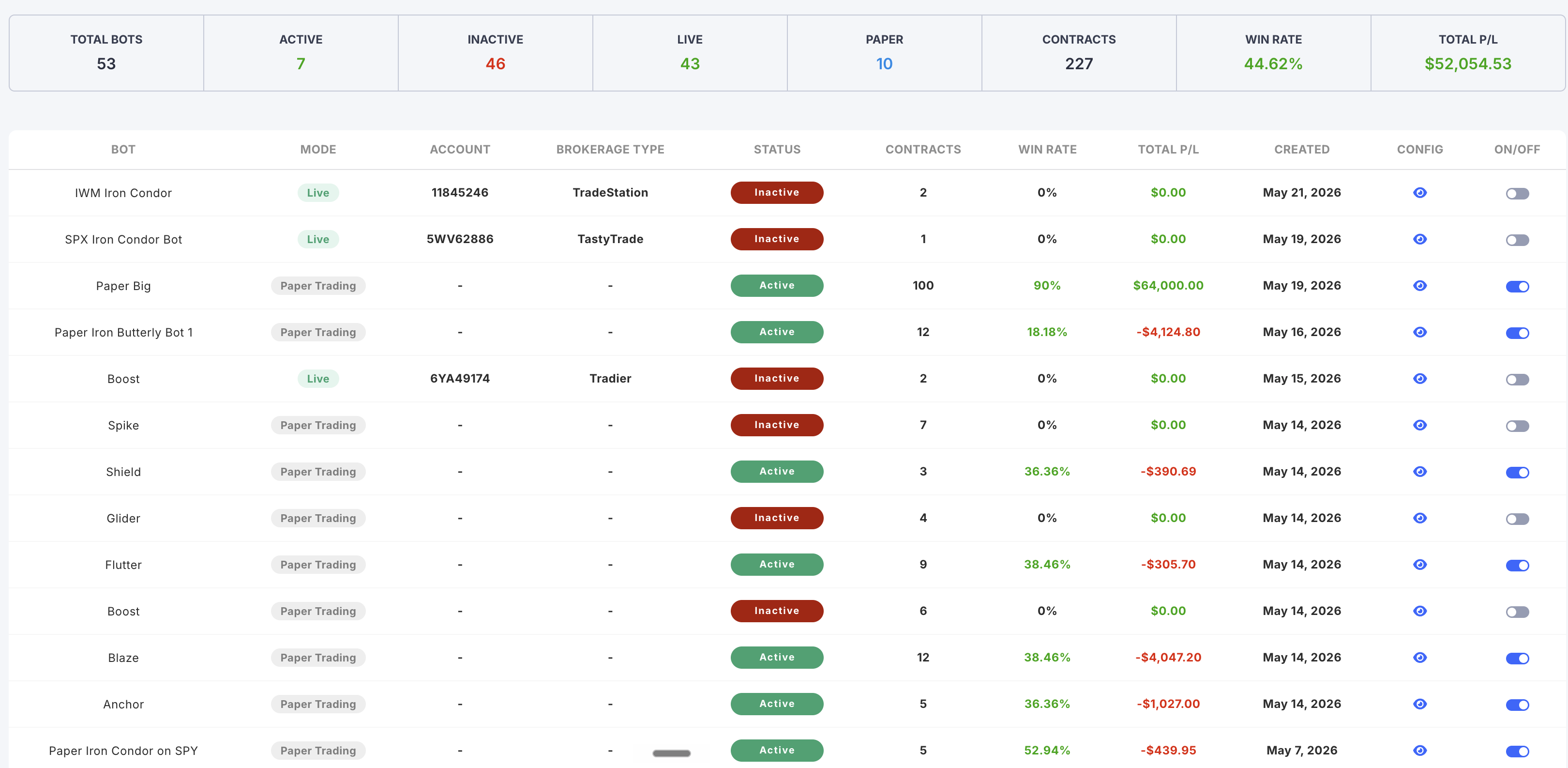Select the Flutter bot name
Viewport: 1568px width, 768px height.
point(123,565)
